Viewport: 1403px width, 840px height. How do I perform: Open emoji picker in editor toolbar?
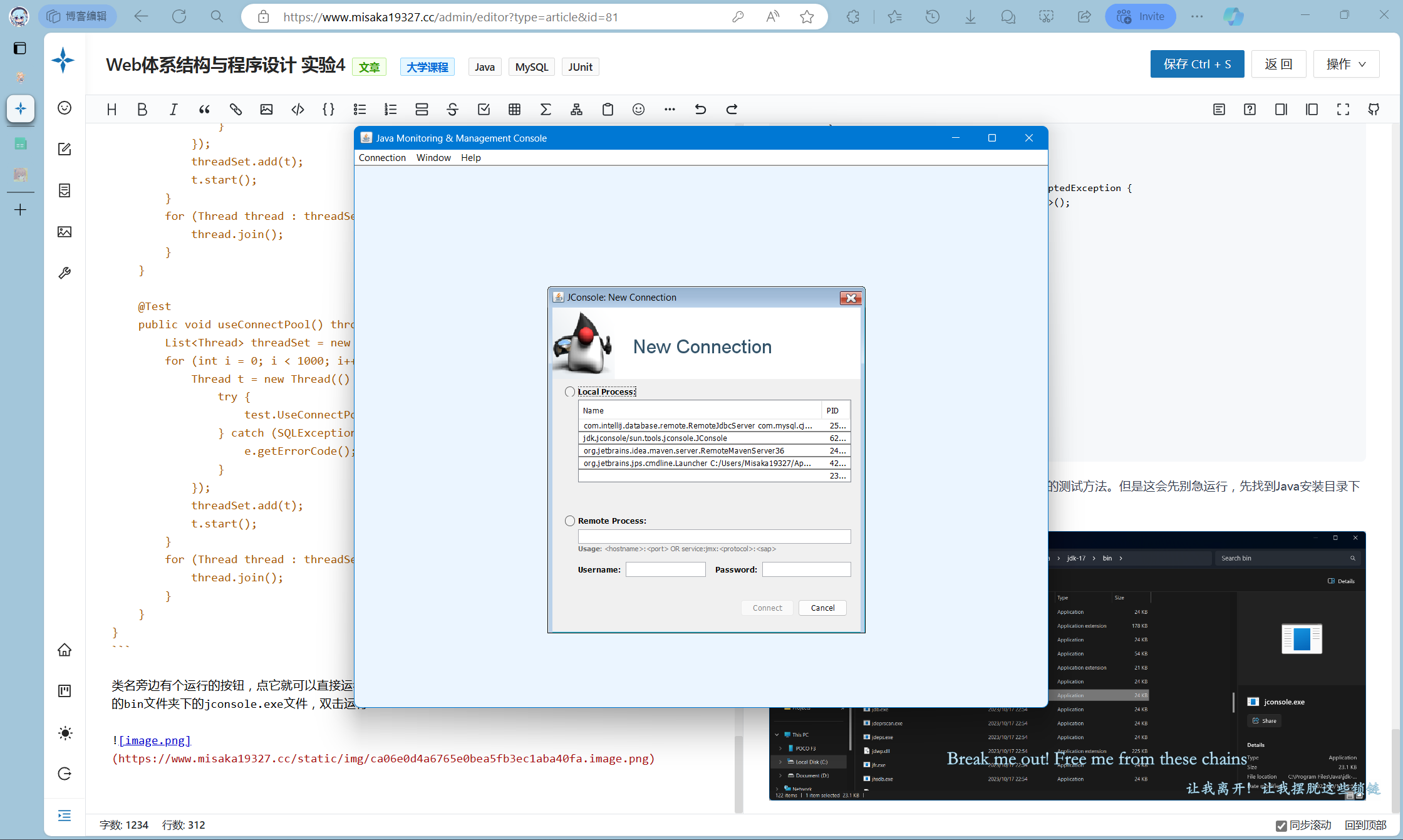pyautogui.click(x=638, y=110)
